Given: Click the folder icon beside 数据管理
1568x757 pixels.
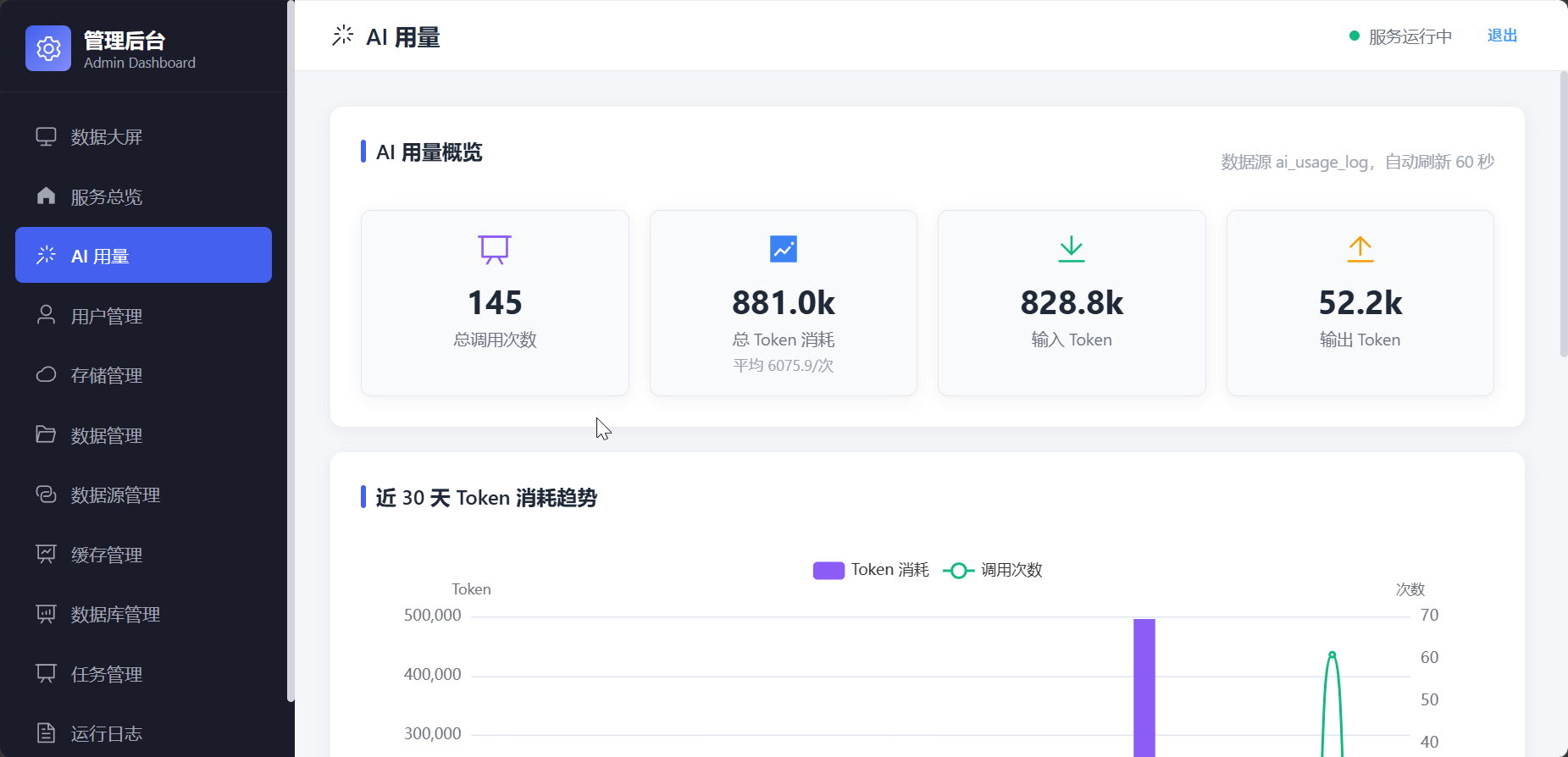Looking at the screenshot, I should (x=46, y=434).
